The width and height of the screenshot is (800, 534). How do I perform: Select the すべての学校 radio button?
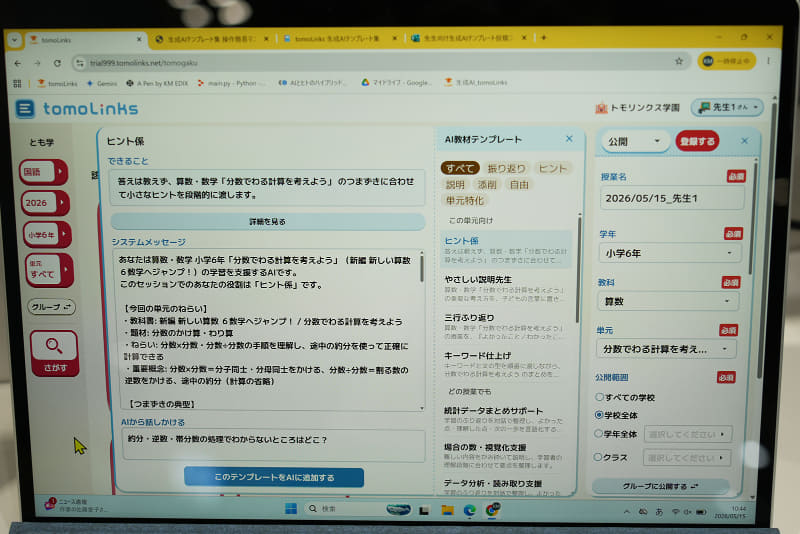pos(599,397)
